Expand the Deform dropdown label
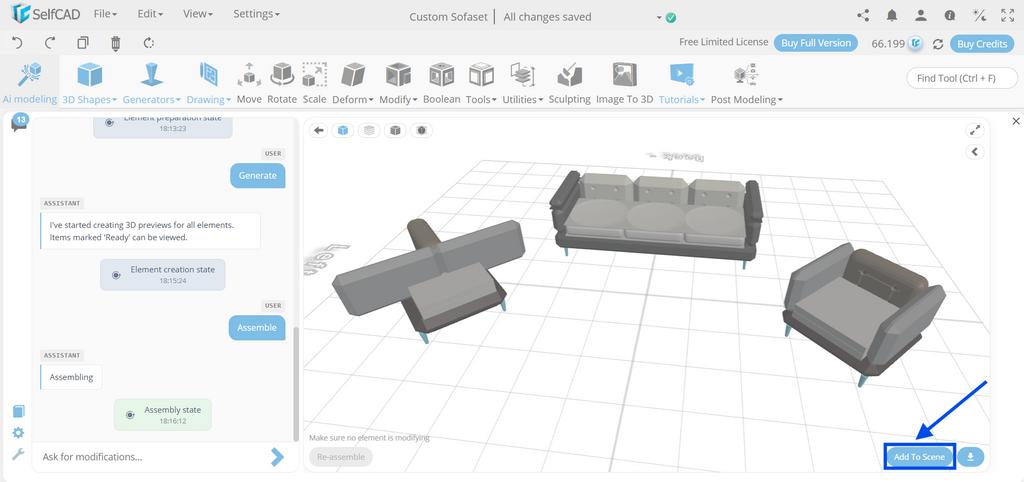Image resolution: width=1024 pixels, height=482 pixels. [x=353, y=100]
